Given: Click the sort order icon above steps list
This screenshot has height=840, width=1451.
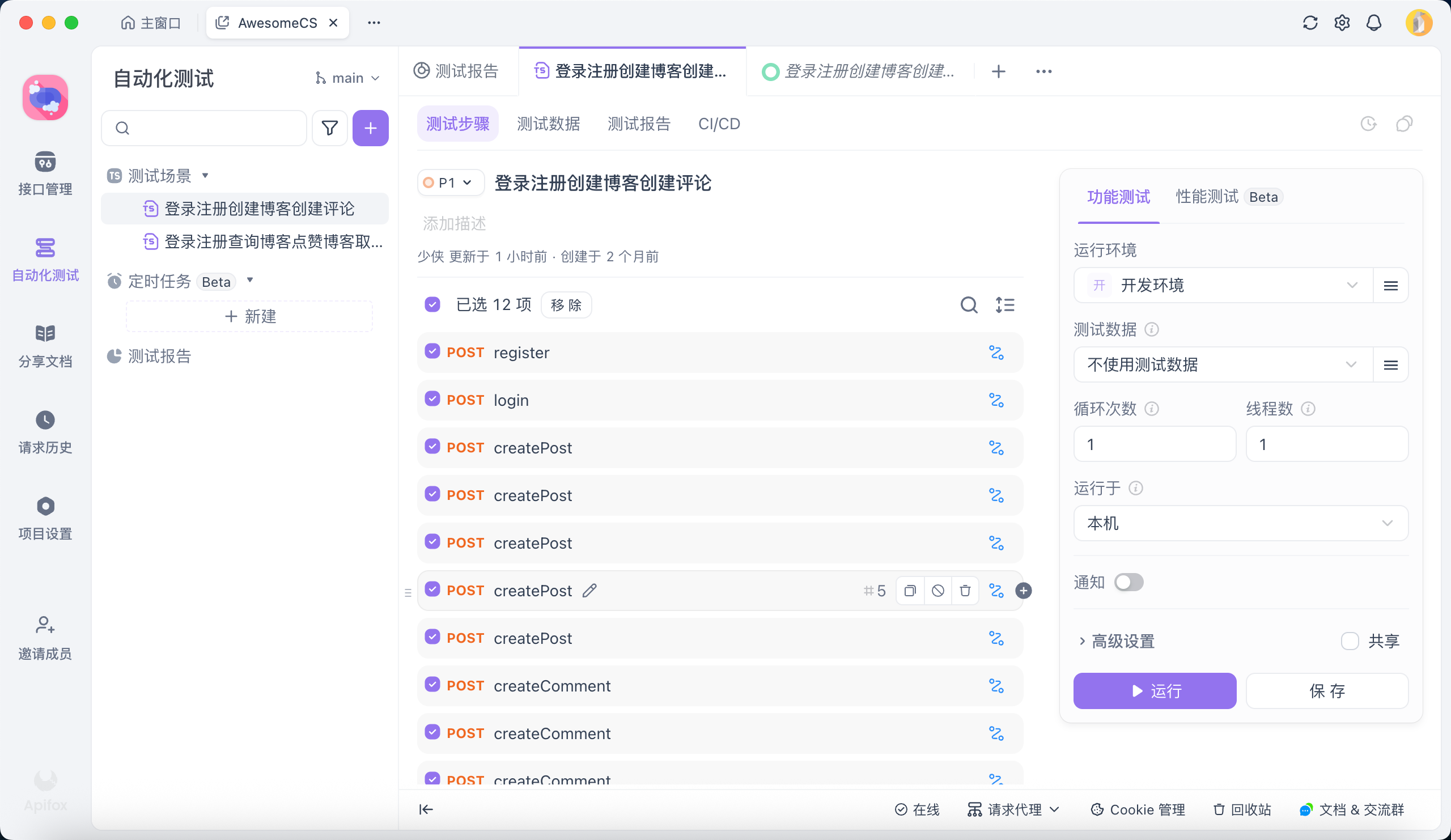Looking at the screenshot, I should click(1005, 304).
